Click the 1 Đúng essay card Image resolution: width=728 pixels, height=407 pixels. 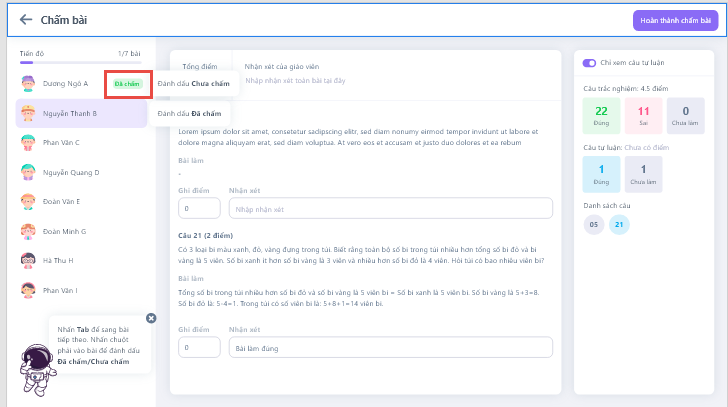coord(601,174)
